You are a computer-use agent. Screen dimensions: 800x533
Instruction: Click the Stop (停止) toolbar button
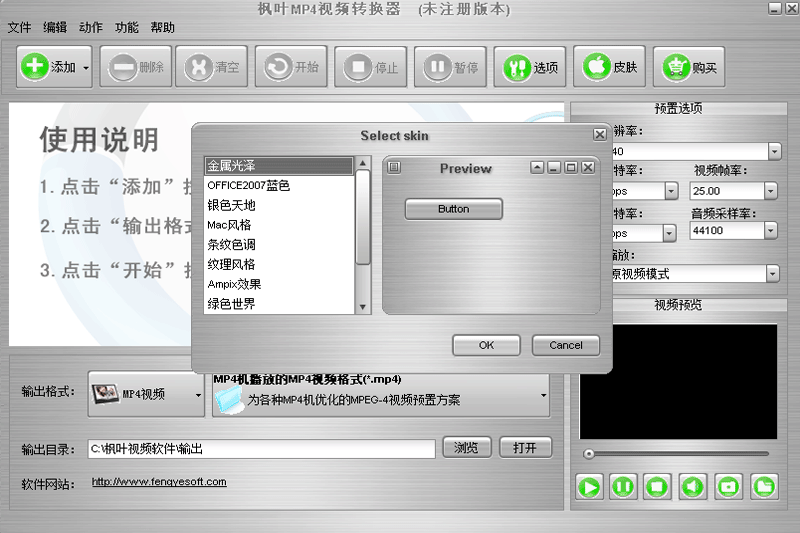(371, 67)
